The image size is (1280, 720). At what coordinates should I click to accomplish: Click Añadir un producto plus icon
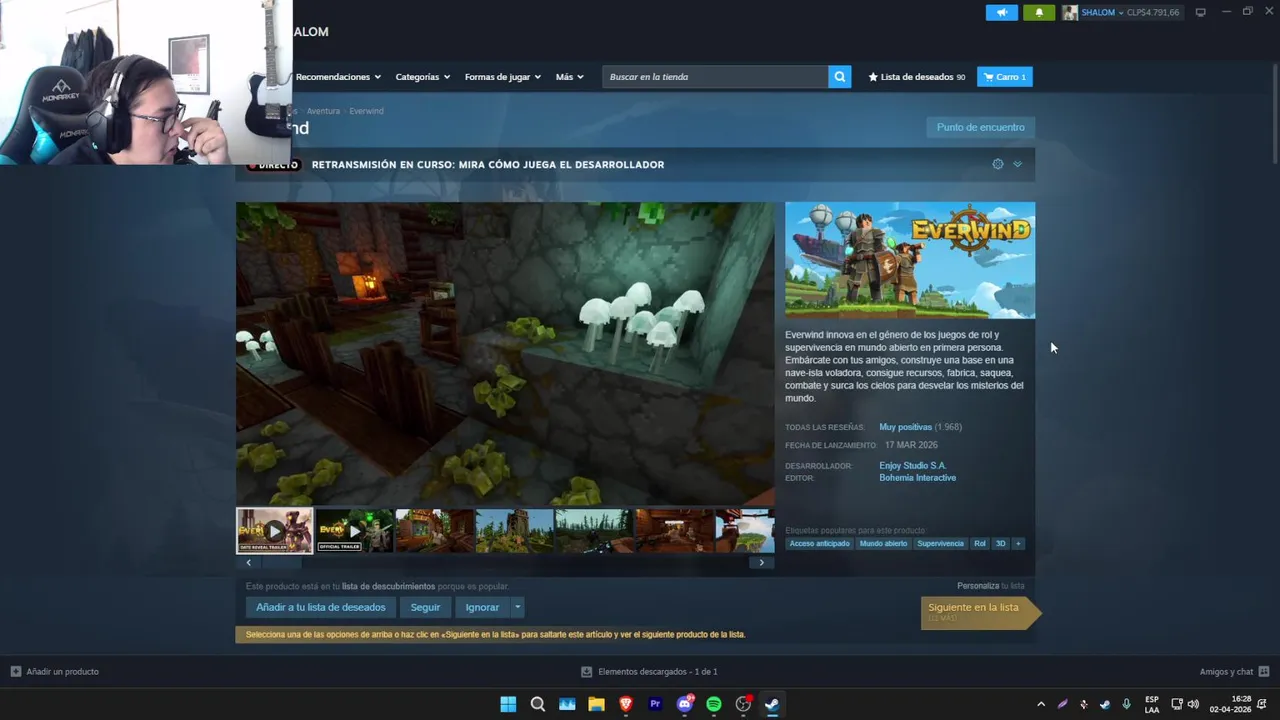click(16, 672)
